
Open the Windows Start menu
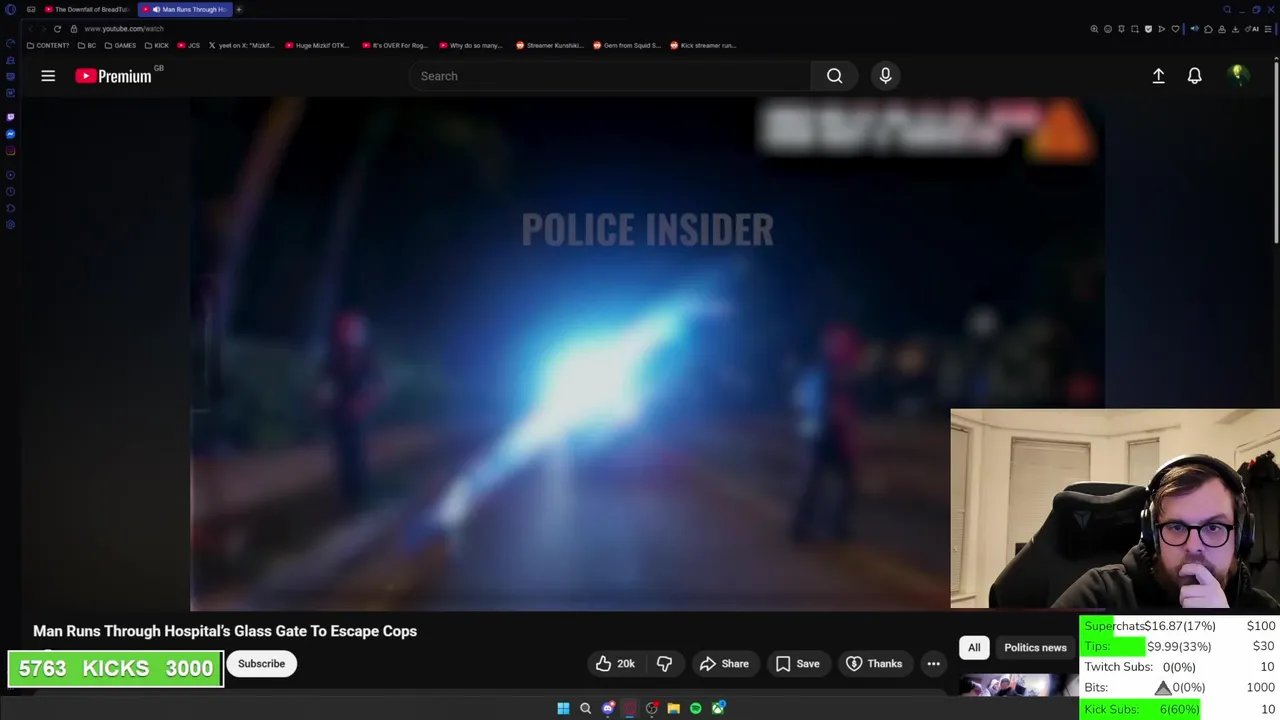coord(563,708)
